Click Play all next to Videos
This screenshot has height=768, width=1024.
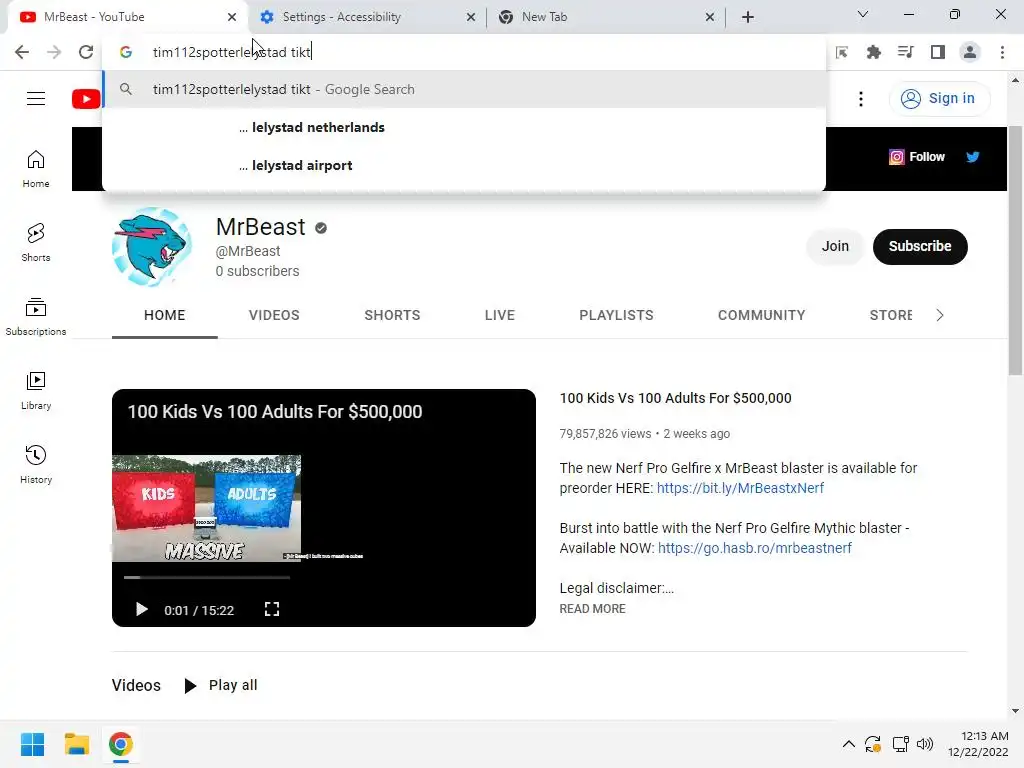click(221, 686)
